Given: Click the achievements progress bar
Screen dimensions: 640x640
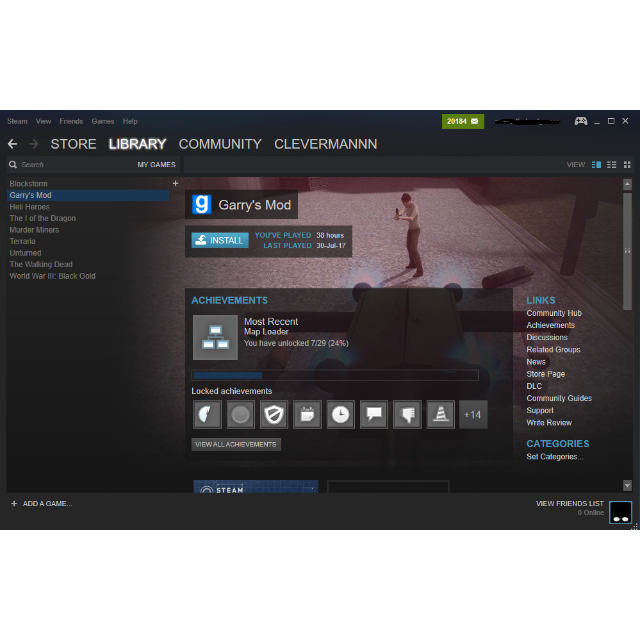Looking at the screenshot, I should click(x=335, y=375).
